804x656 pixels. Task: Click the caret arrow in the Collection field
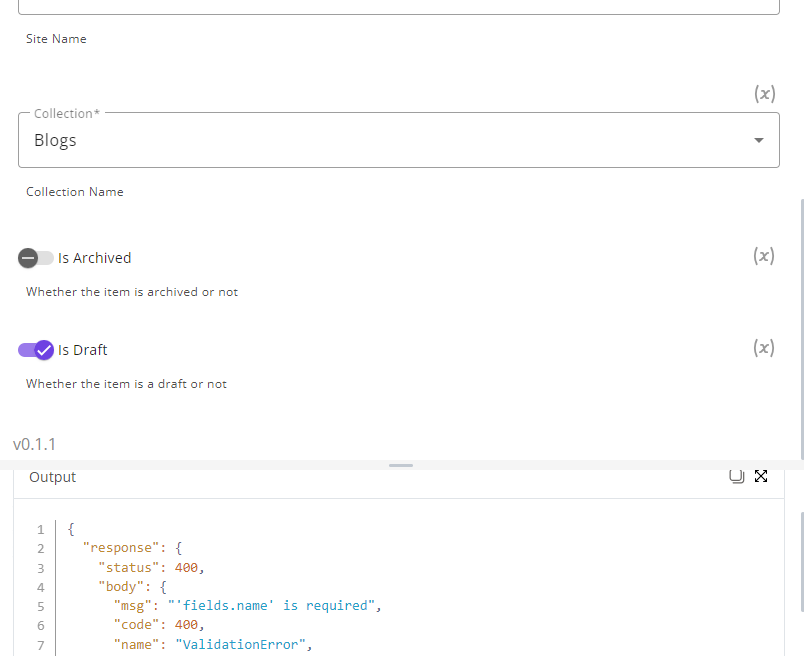(759, 140)
